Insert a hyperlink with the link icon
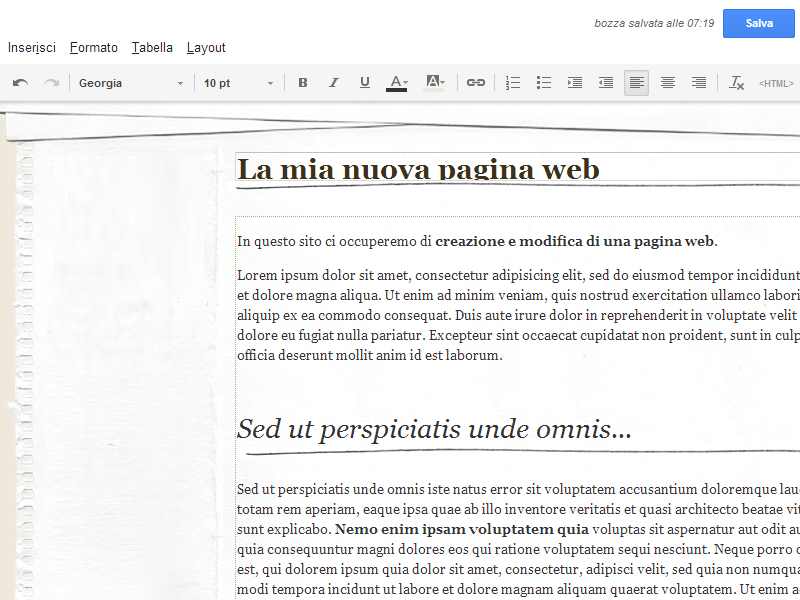Viewport: 800px width, 600px height. pyautogui.click(x=475, y=83)
